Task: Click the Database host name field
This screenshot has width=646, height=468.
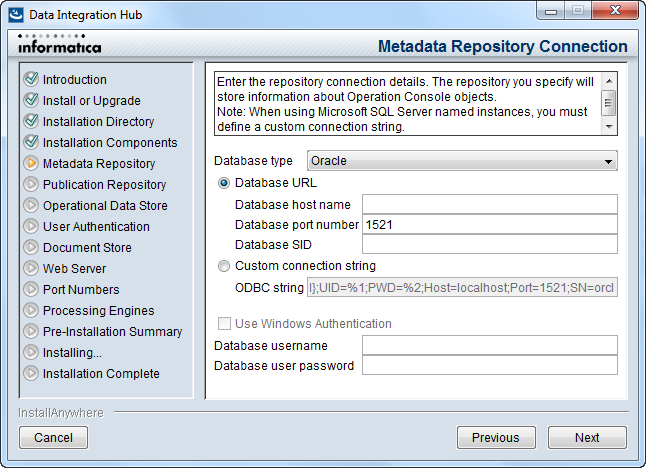Action: [490, 204]
